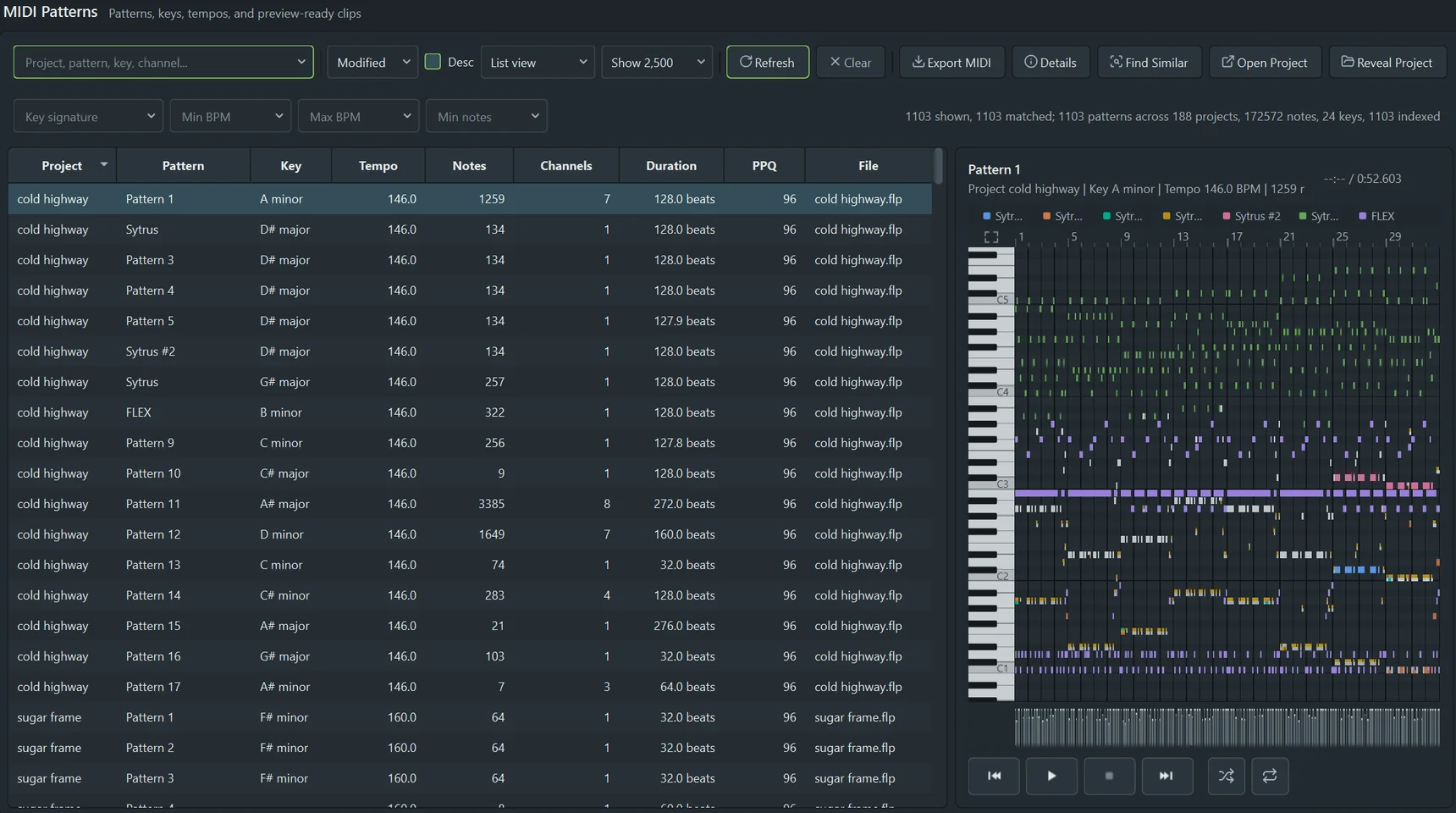Select the Pattern 11 row with 3385 notes
The height and width of the screenshot is (813, 1456).
tap(470, 504)
